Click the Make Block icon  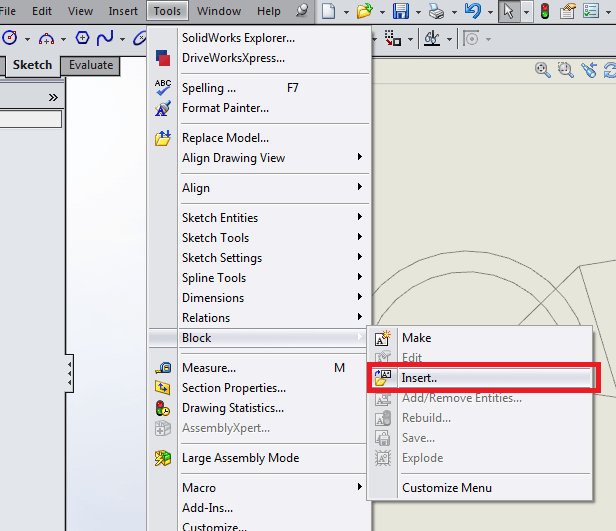(383, 338)
